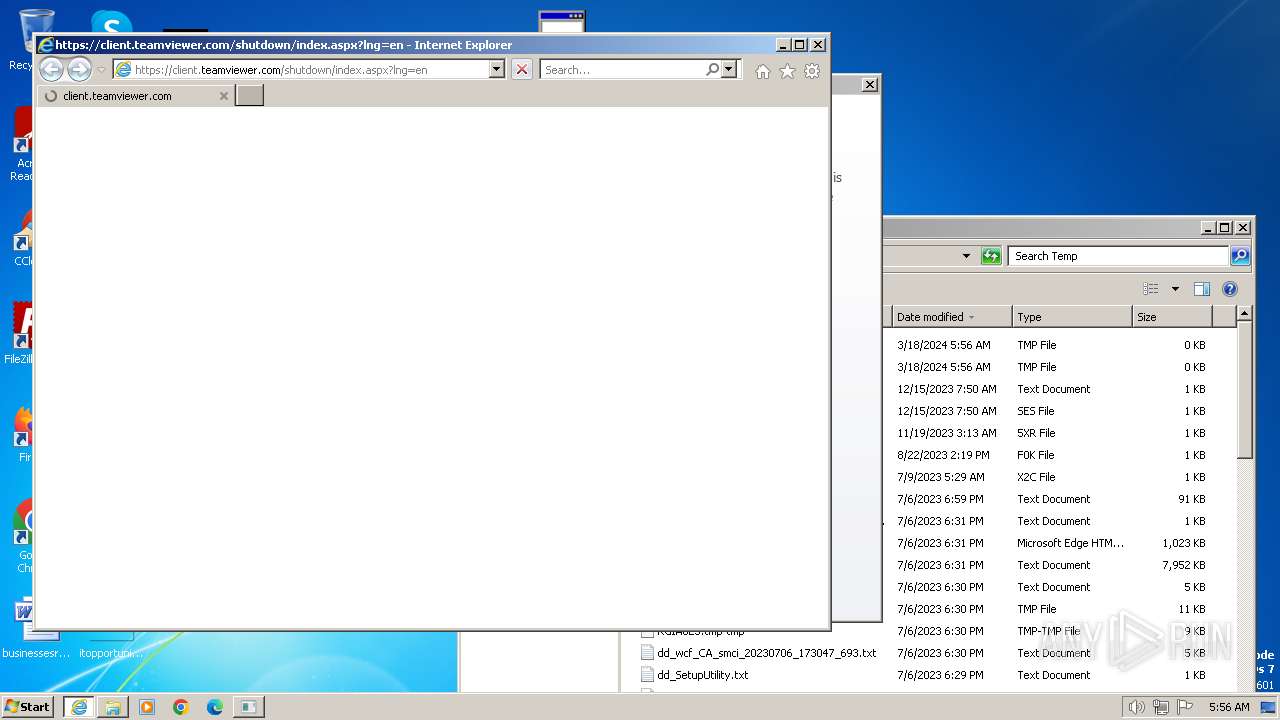The height and width of the screenshot is (720, 1280).
Task: Open the network tray icon
Action: click(1161, 707)
